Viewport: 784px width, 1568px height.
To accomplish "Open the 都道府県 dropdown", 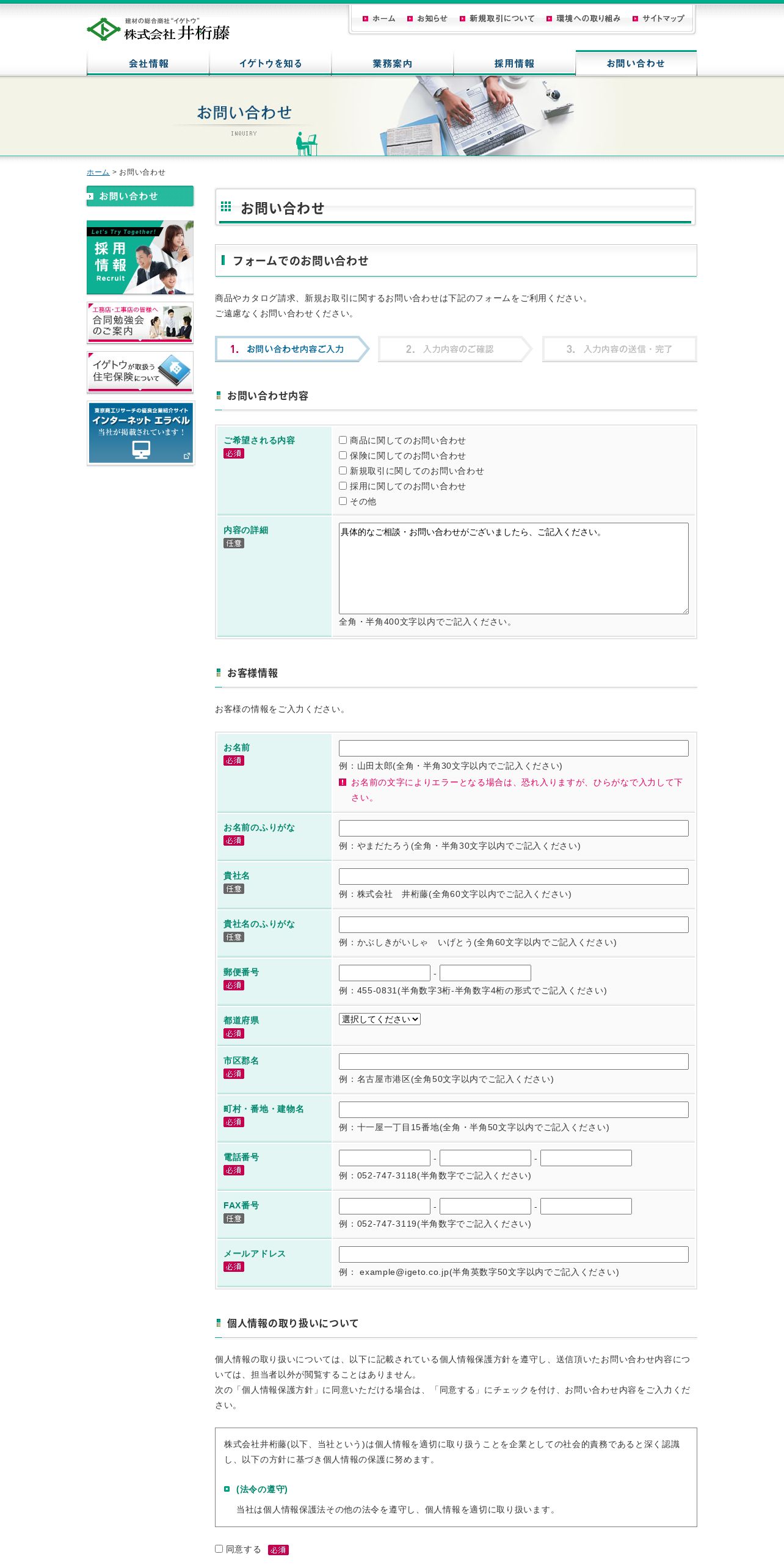I will pyautogui.click(x=380, y=1019).
